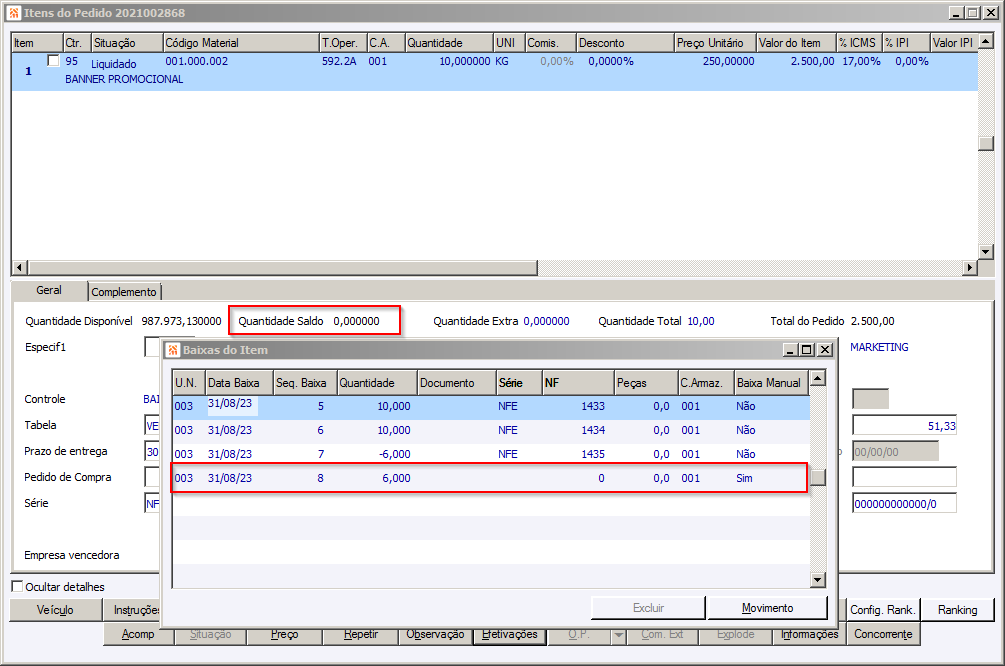Click the Baixas grid scroll up arrow
The width and height of the screenshot is (1005, 666).
(818, 378)
